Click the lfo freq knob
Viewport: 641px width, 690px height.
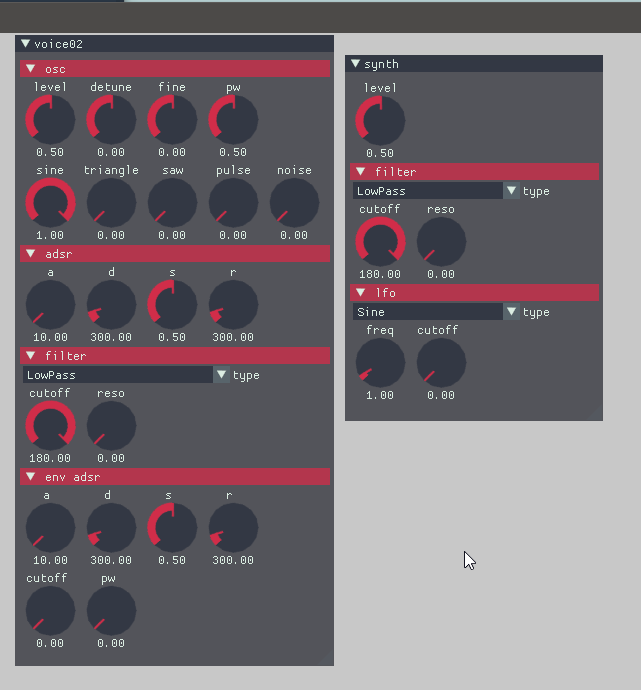click(380, 363)
